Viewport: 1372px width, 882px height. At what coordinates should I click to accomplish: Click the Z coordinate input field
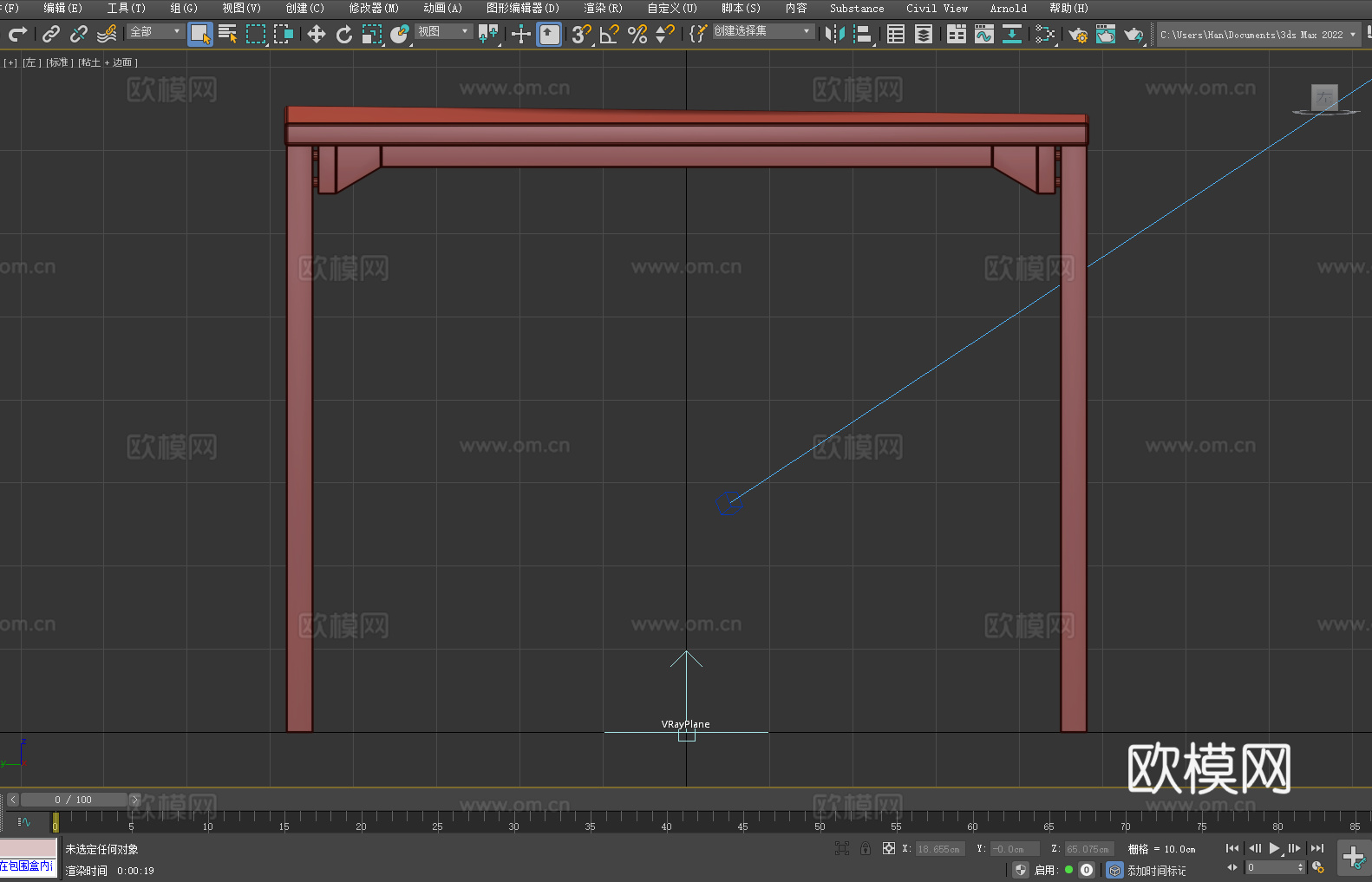(1088, 849)
